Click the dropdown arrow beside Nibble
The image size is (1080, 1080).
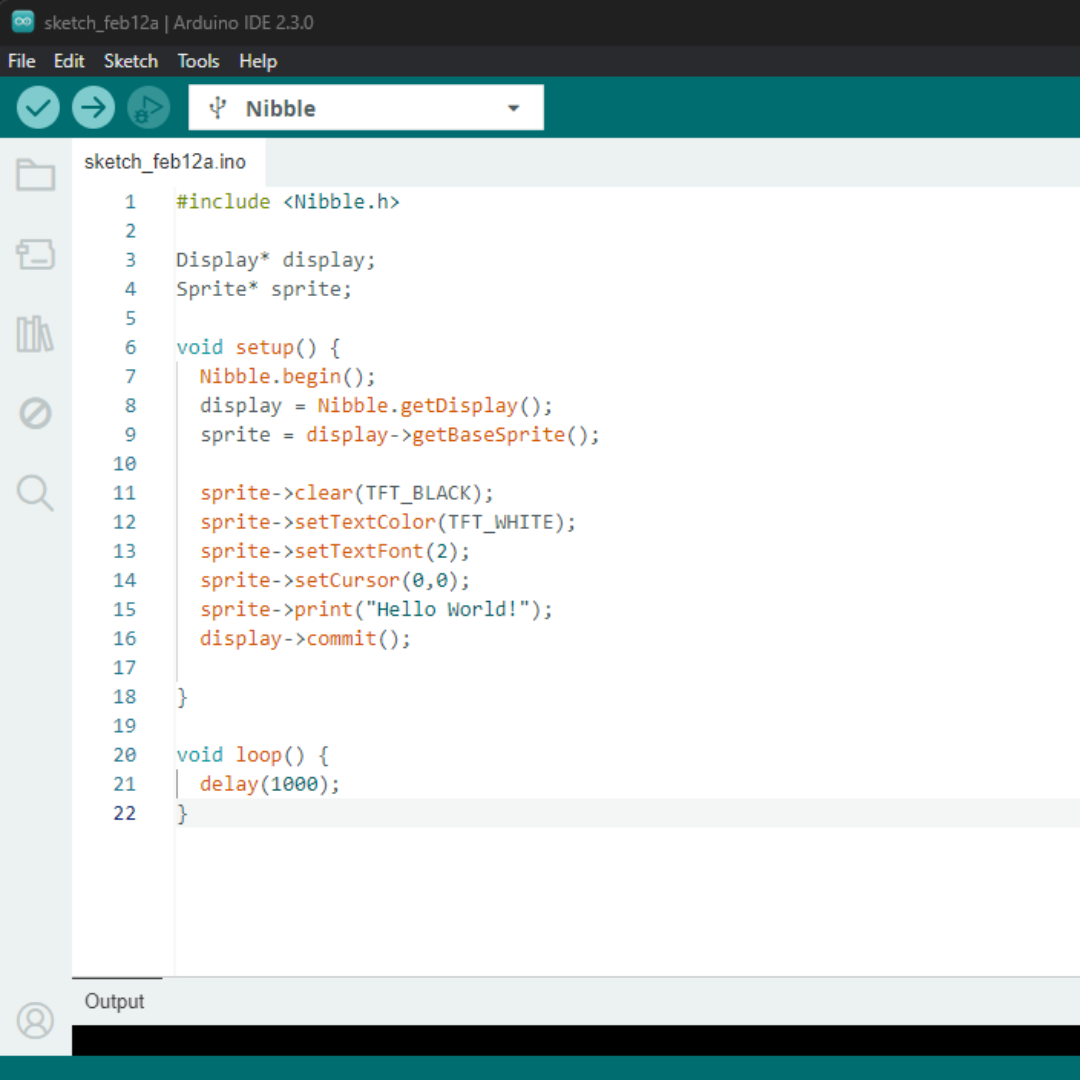tap(514, 108)
